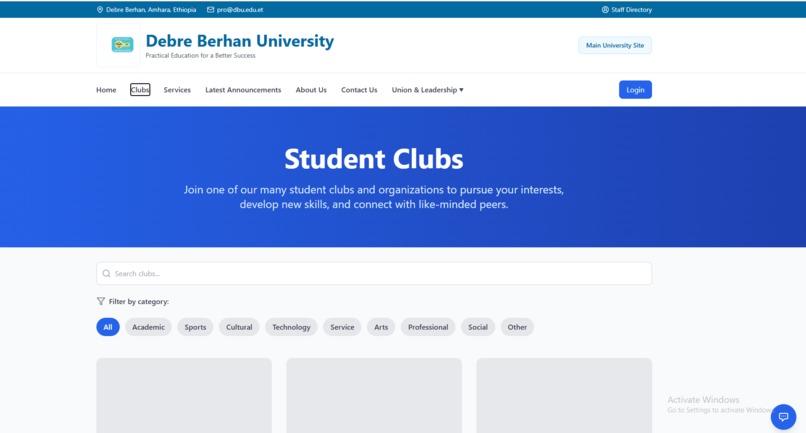Click the location pin icon
This screenshot has height=433, width=806.
100,10
